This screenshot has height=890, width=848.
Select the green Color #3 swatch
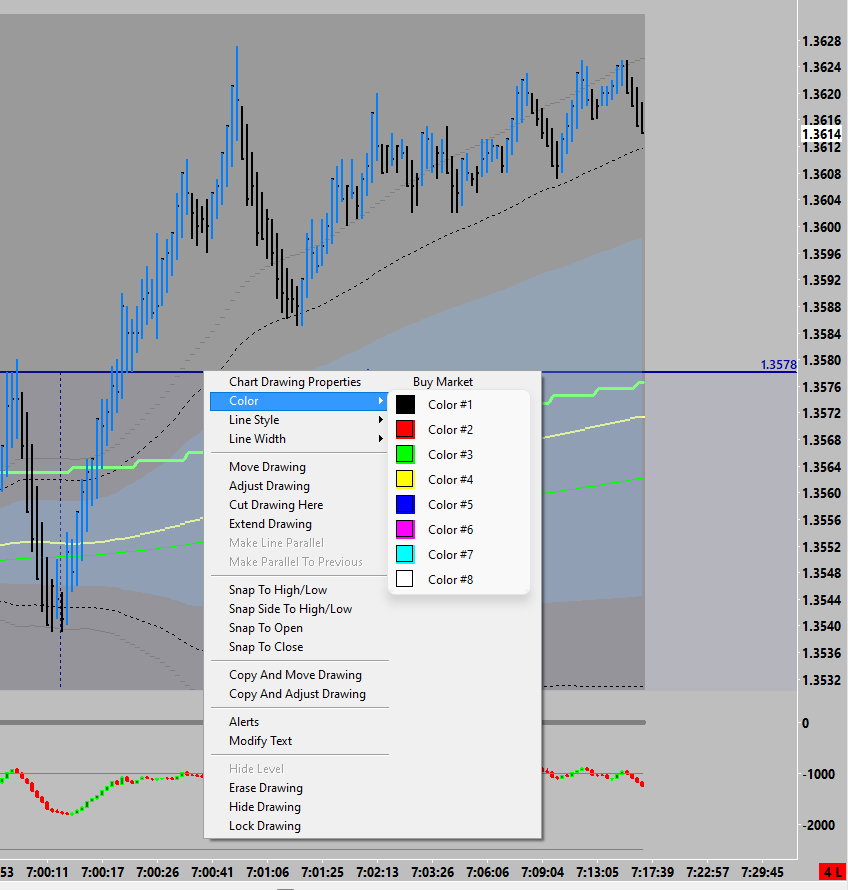(405, 455)
